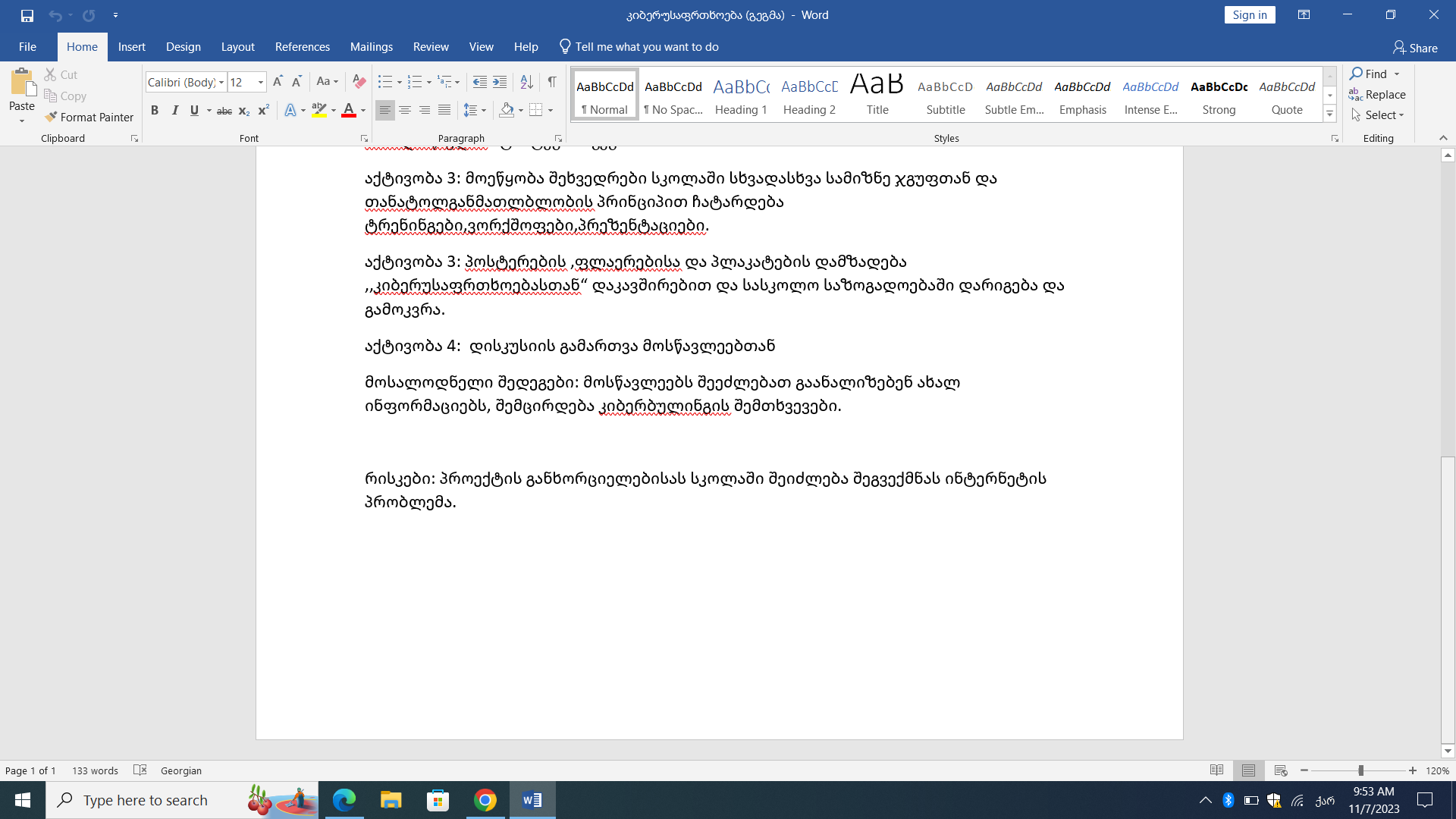Viewport: 1456px width, 819px height.
Task: Switch to Read Mode view
Action: [x=1216, y=770]
